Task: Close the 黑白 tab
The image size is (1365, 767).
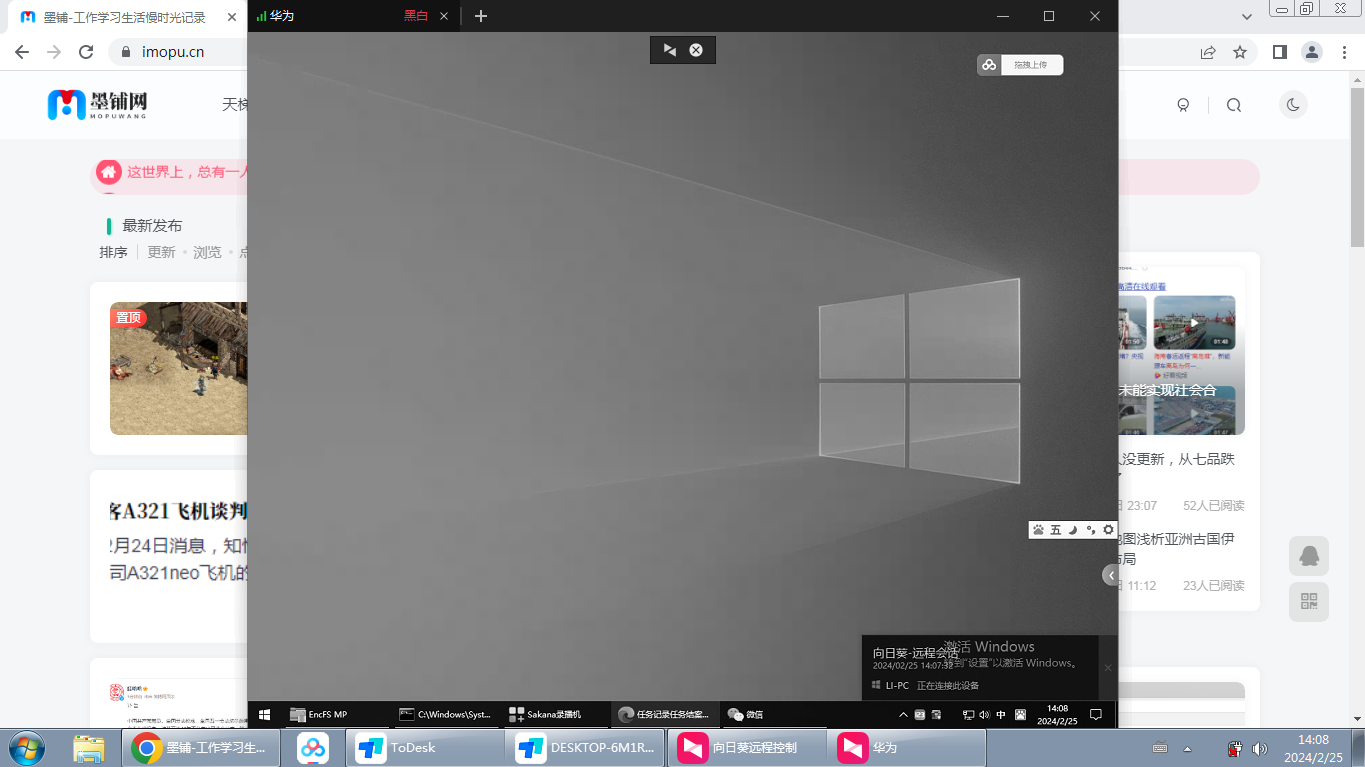Action: (444, 16)
